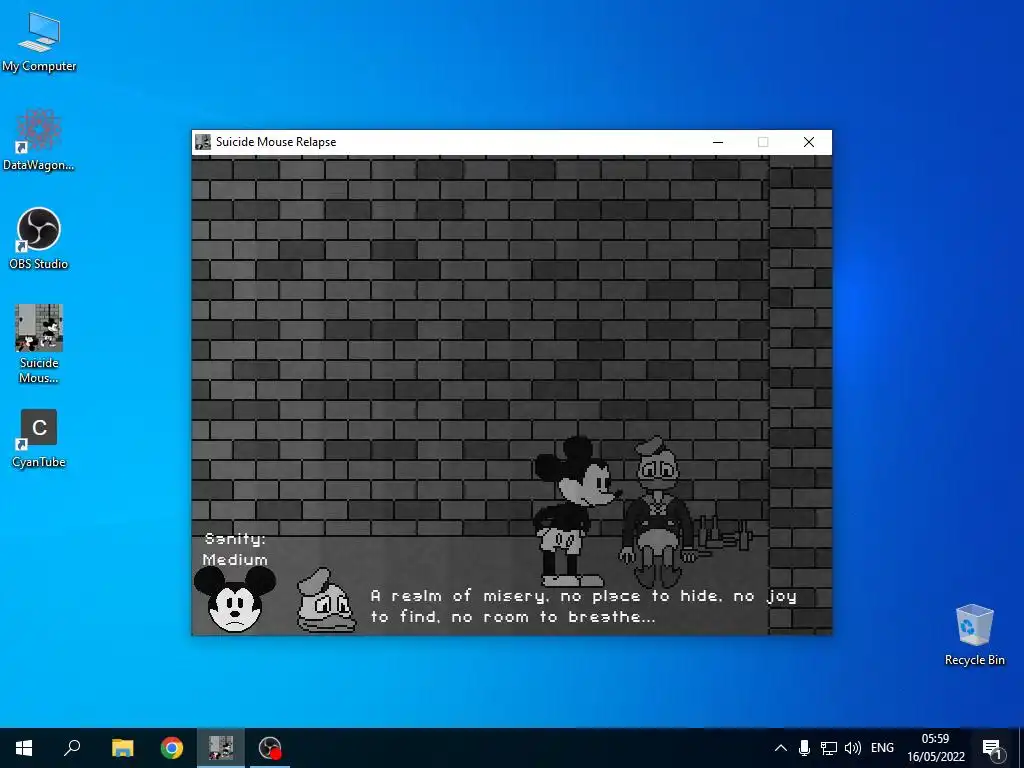Minimize the Suicide Mouse Relapse window
The height and width of the screenshot is (768, 1024).
click(x=718, y=142)
